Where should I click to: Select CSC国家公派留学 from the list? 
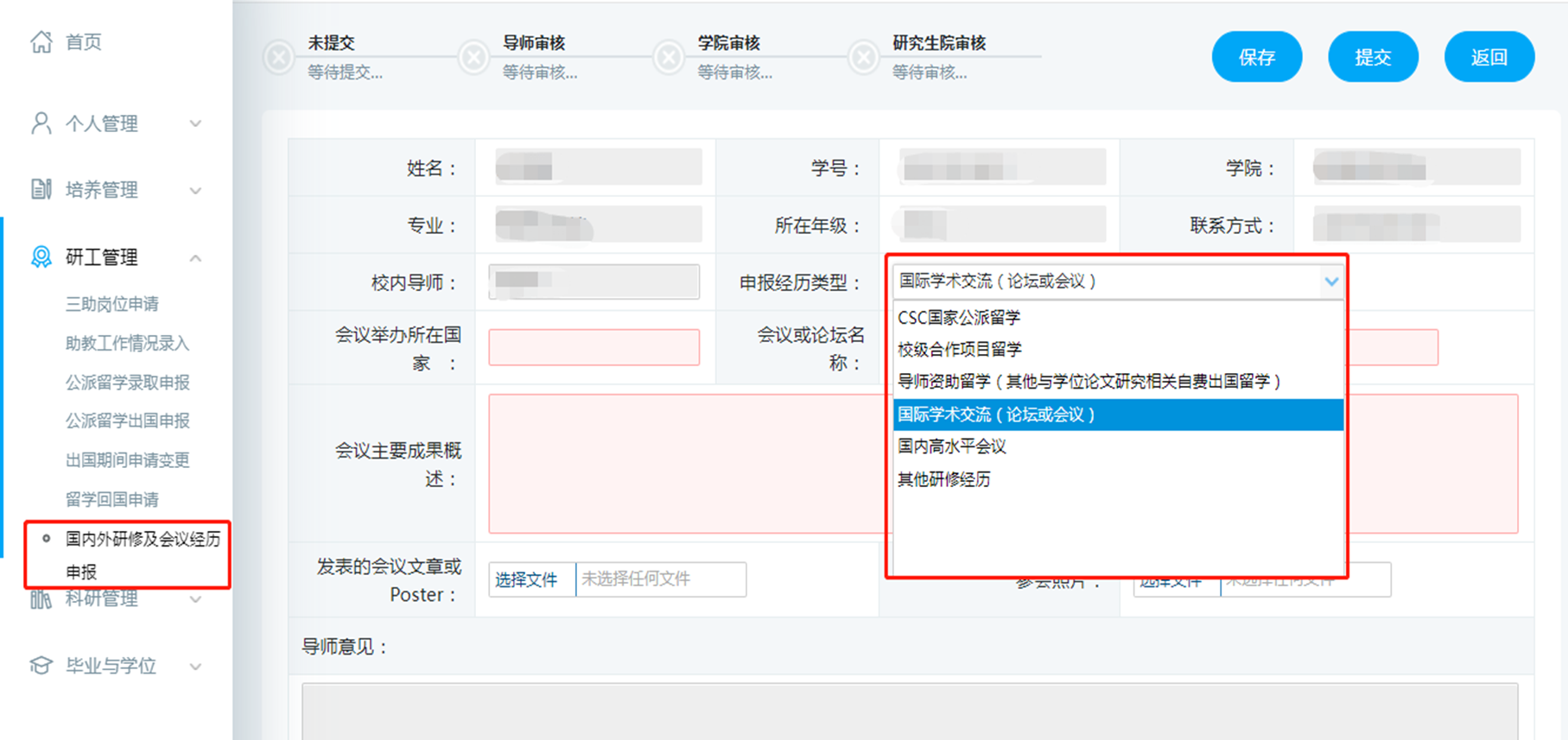tap(958, 318)
